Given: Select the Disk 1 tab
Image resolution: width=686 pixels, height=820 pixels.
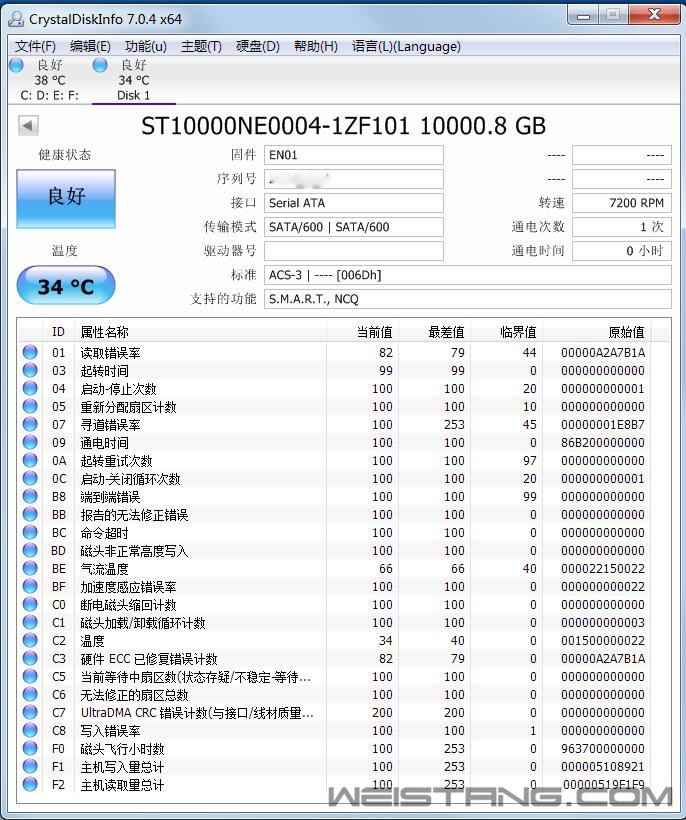Looking at the screenshot, I should point(133,80).
